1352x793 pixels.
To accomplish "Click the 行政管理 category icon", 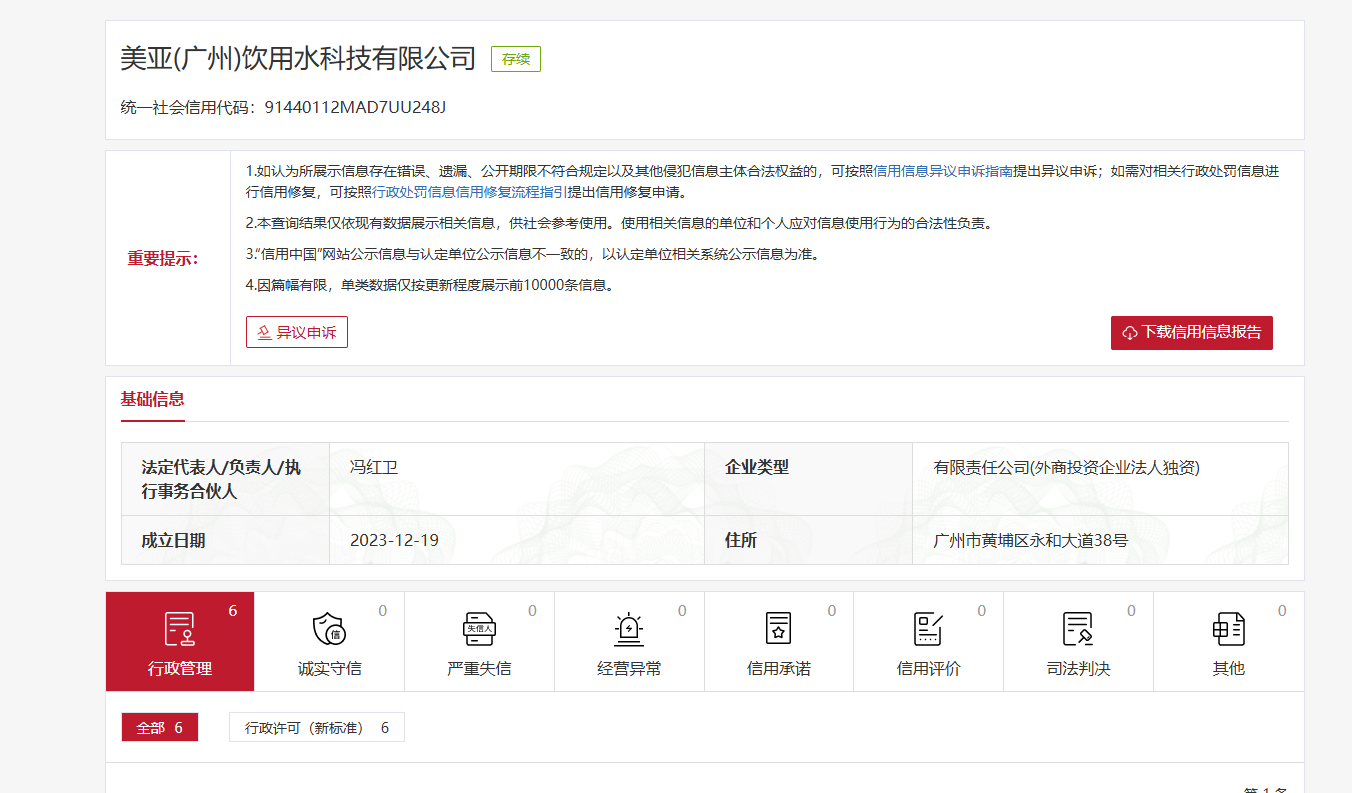I will (x=180, y=629).
